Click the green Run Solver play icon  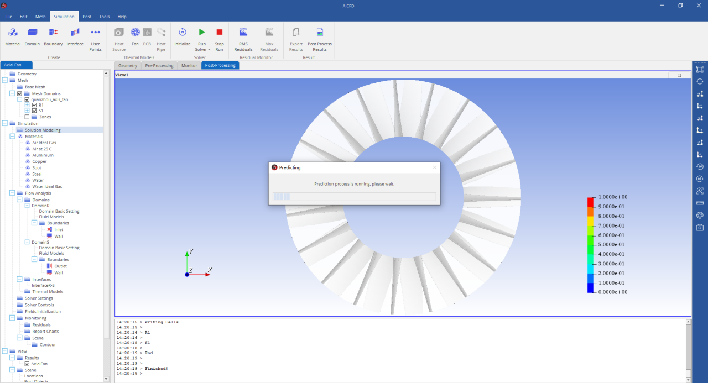click(x=202, y=32)
